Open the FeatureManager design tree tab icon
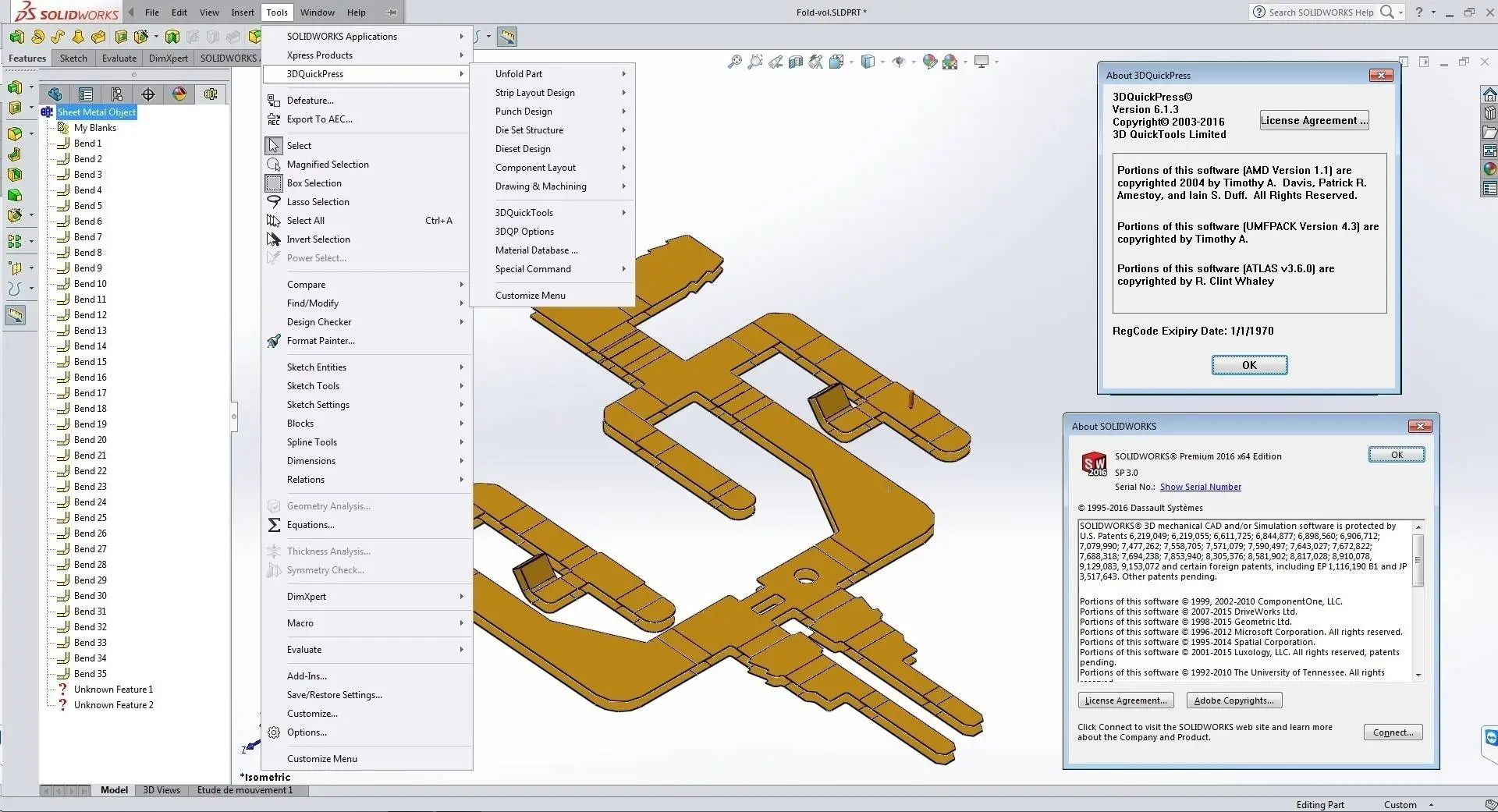Viewport: 1498px width, 812px height. point(55,94)
